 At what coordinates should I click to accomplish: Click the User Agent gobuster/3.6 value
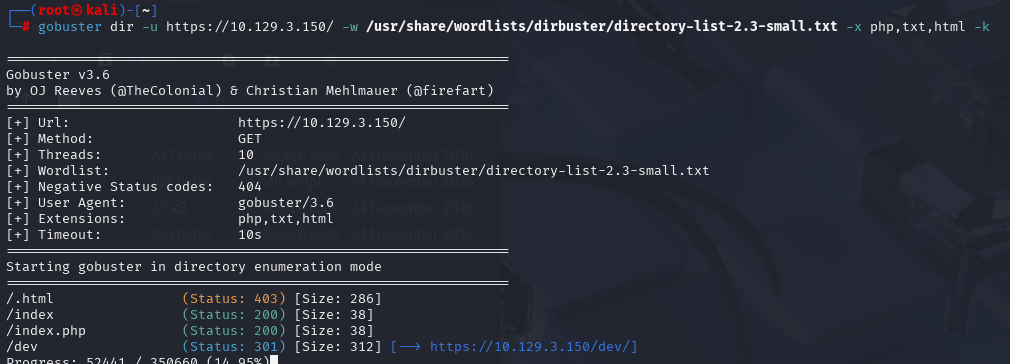pos(285,203)
